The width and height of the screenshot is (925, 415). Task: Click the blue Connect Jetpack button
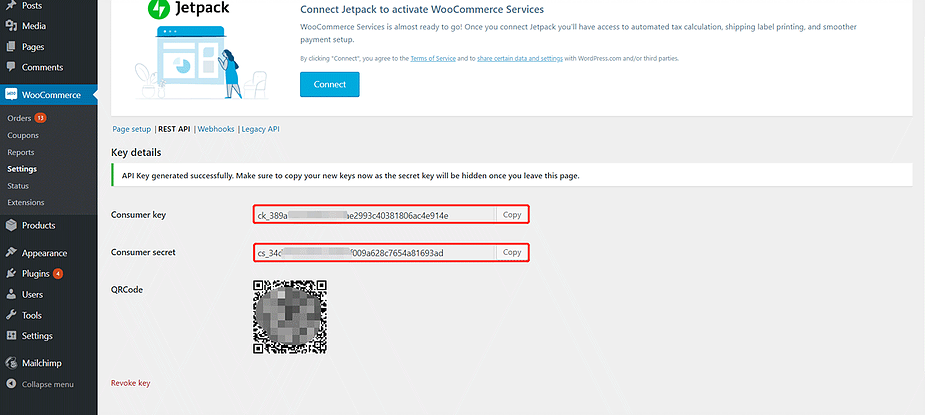(x=330, y=84)
